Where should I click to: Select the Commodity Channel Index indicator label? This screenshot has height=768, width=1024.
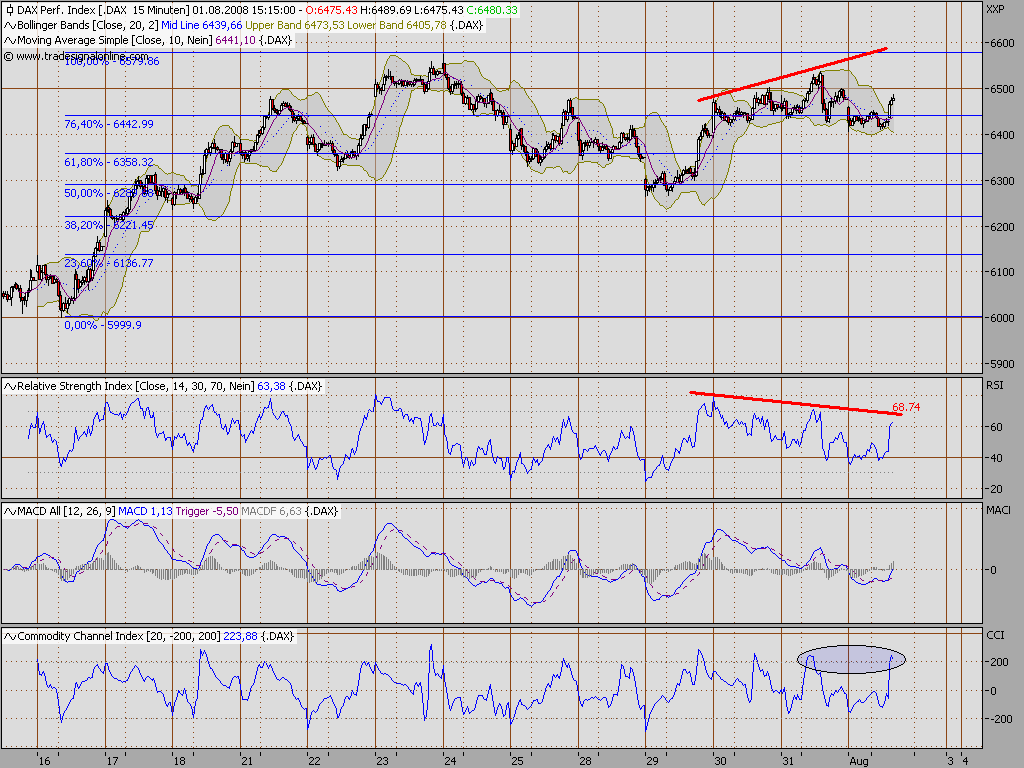click(119, 636)
